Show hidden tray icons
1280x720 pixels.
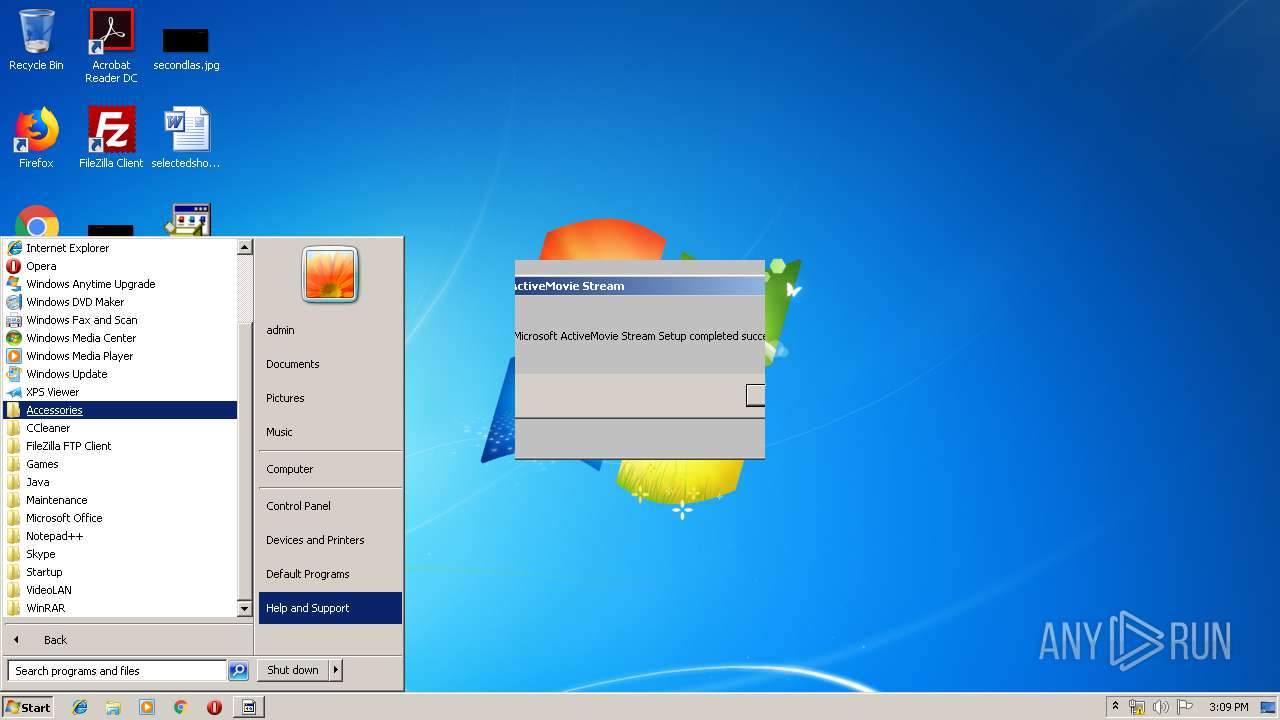point(1115,707)
